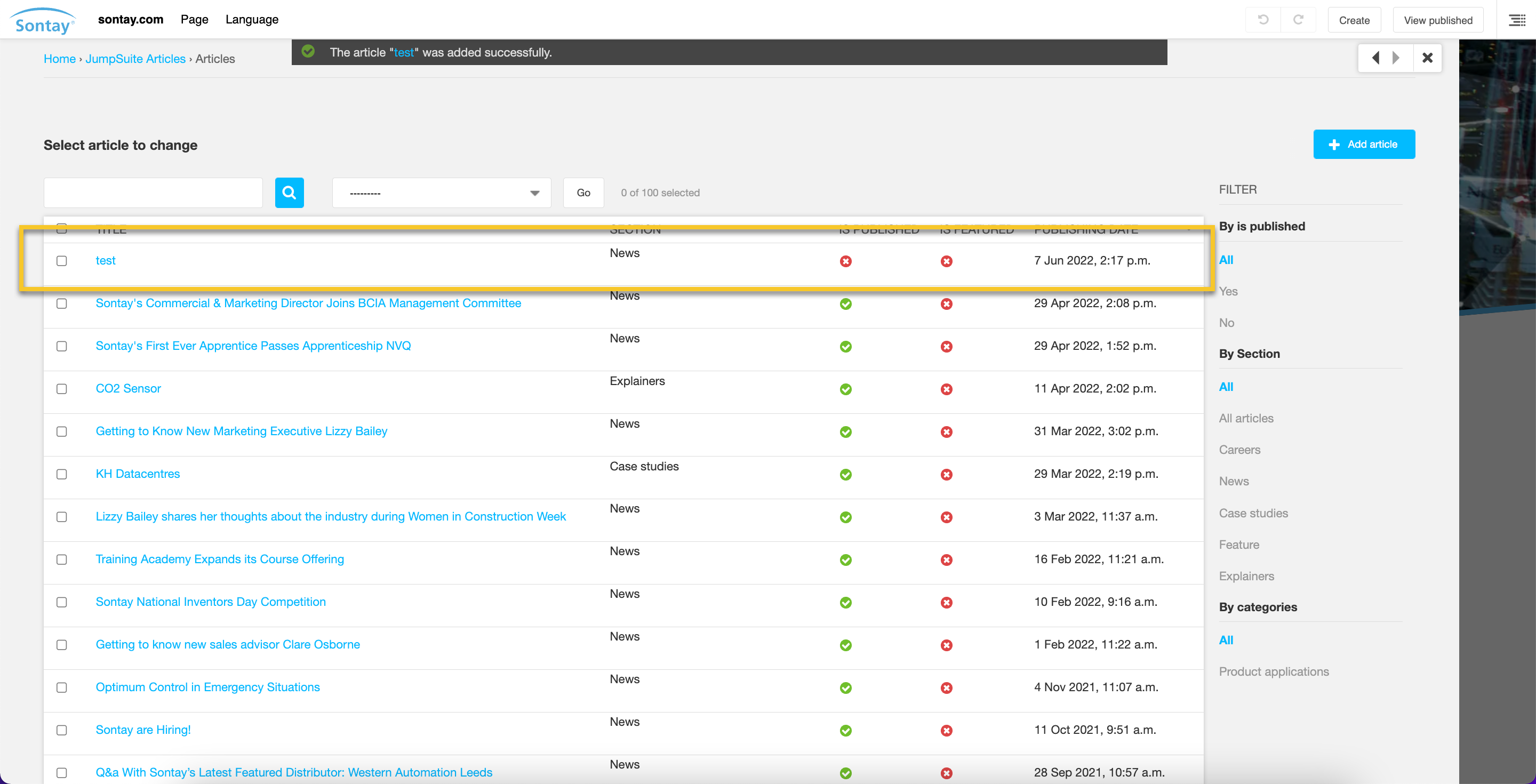Screen dimensions: 1536x784
Task: Click unpublished red icon for test article
Action: coord(845,261)
